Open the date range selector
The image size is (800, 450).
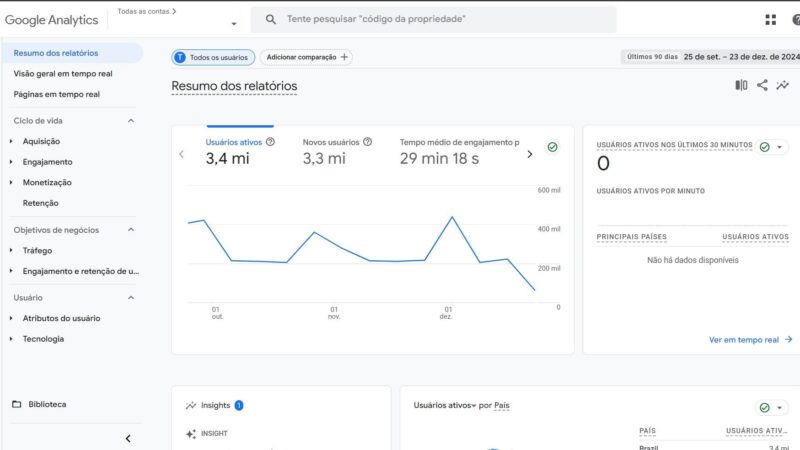click(x=710, y=57)
